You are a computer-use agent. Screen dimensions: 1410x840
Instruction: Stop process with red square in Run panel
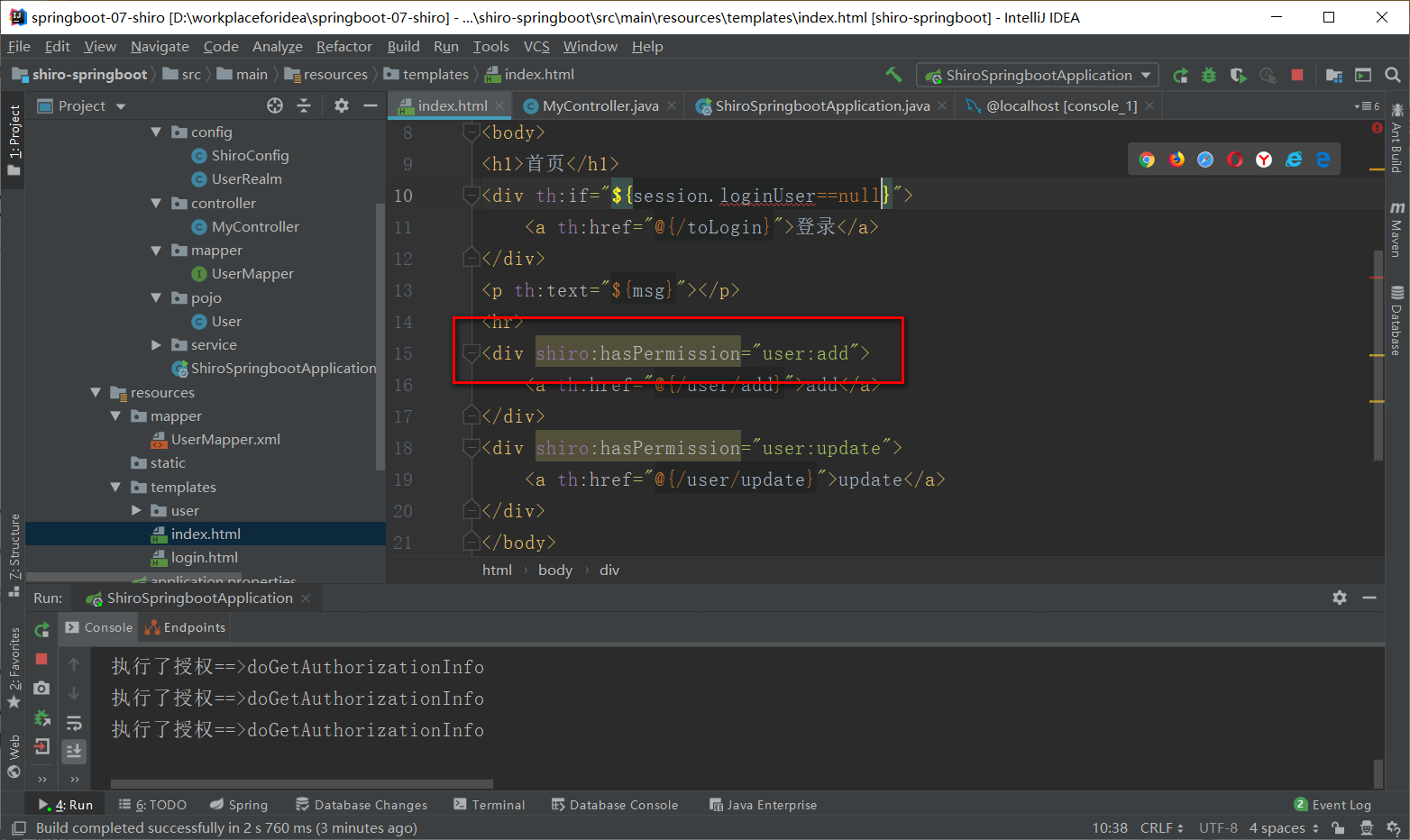click(41, 659)
